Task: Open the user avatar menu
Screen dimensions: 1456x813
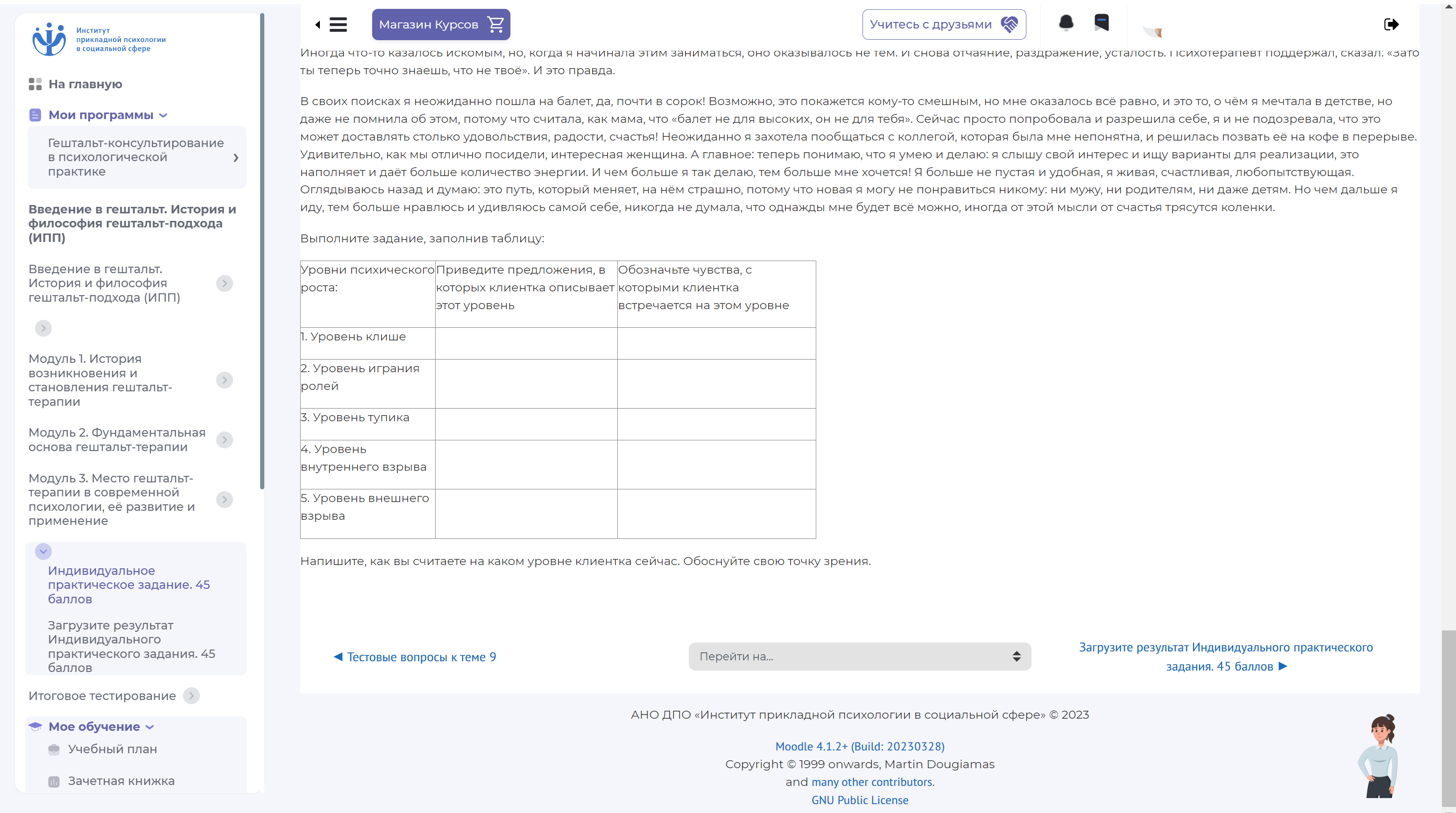Action: pyautogui.click(x=1152, y=31)
